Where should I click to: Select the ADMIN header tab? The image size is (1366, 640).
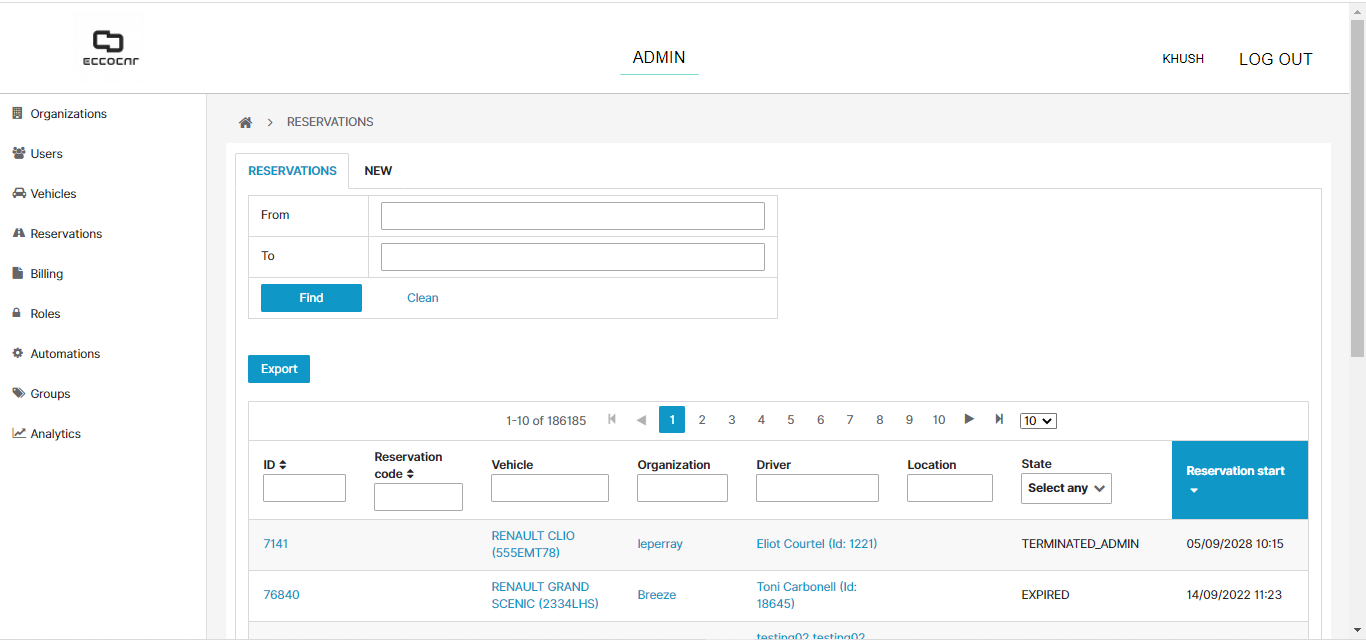(659, 58)
